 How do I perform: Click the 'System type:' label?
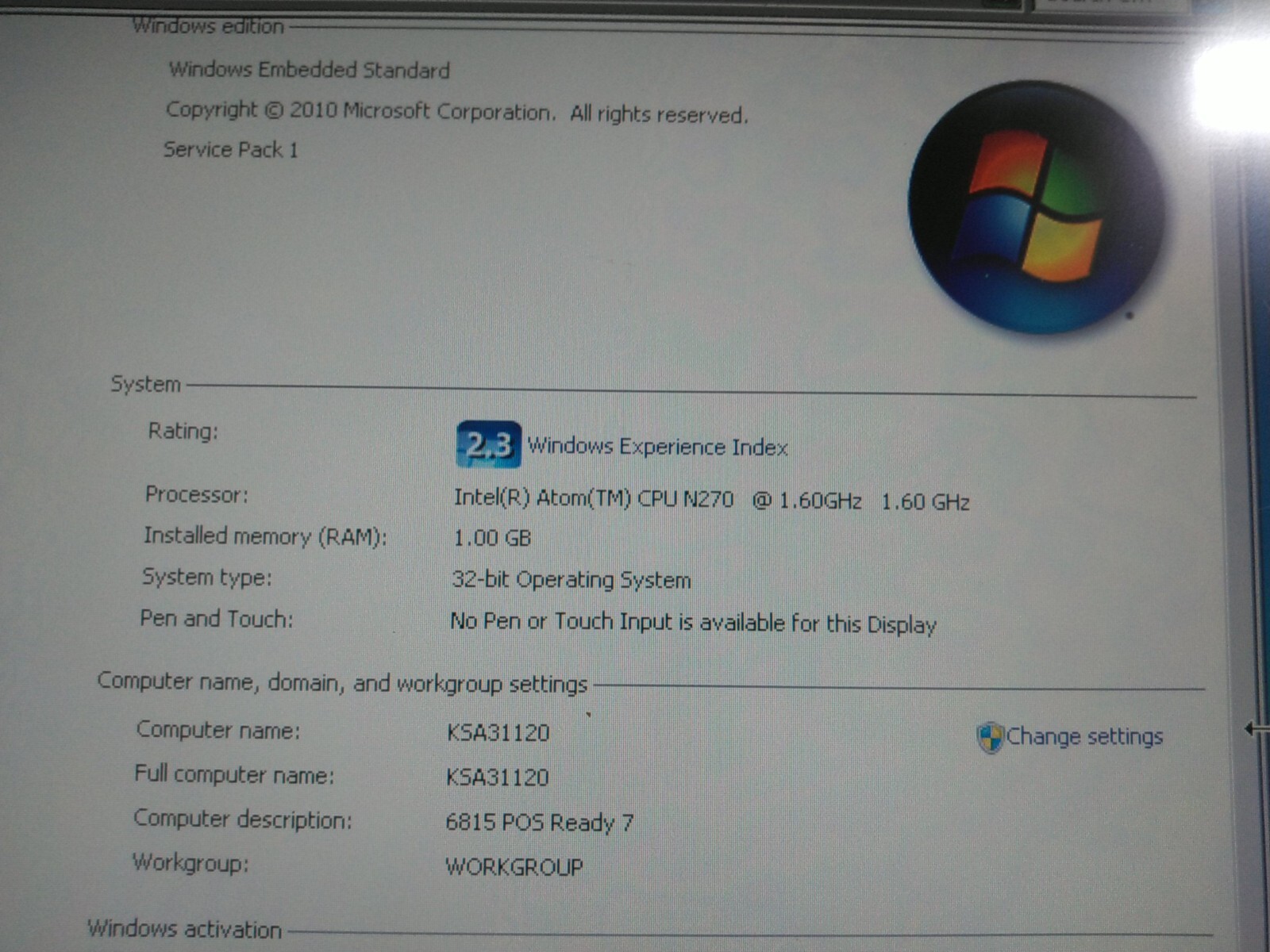(x=206, y=577)
